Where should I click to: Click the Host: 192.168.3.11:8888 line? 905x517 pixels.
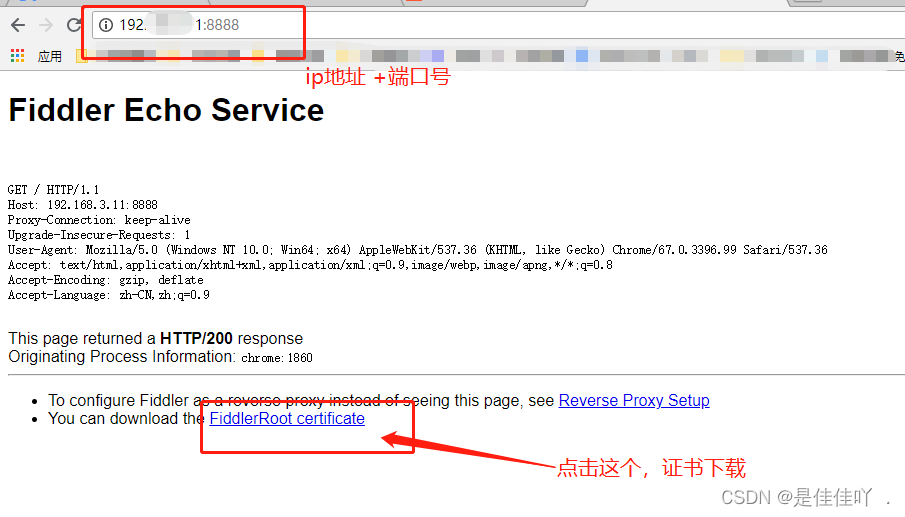(x=83, y=205)
